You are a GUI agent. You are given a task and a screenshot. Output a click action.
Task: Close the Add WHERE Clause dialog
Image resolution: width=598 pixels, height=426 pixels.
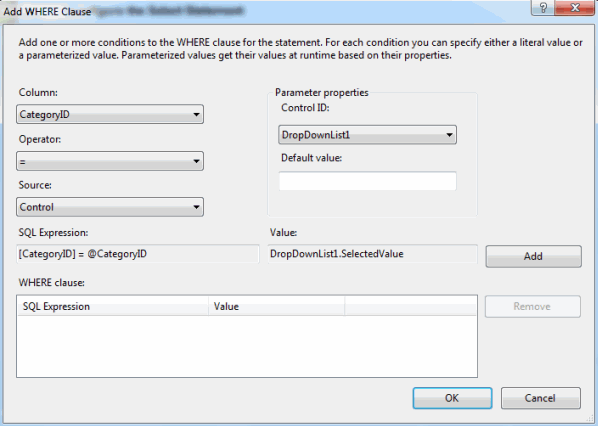[575, 8]
